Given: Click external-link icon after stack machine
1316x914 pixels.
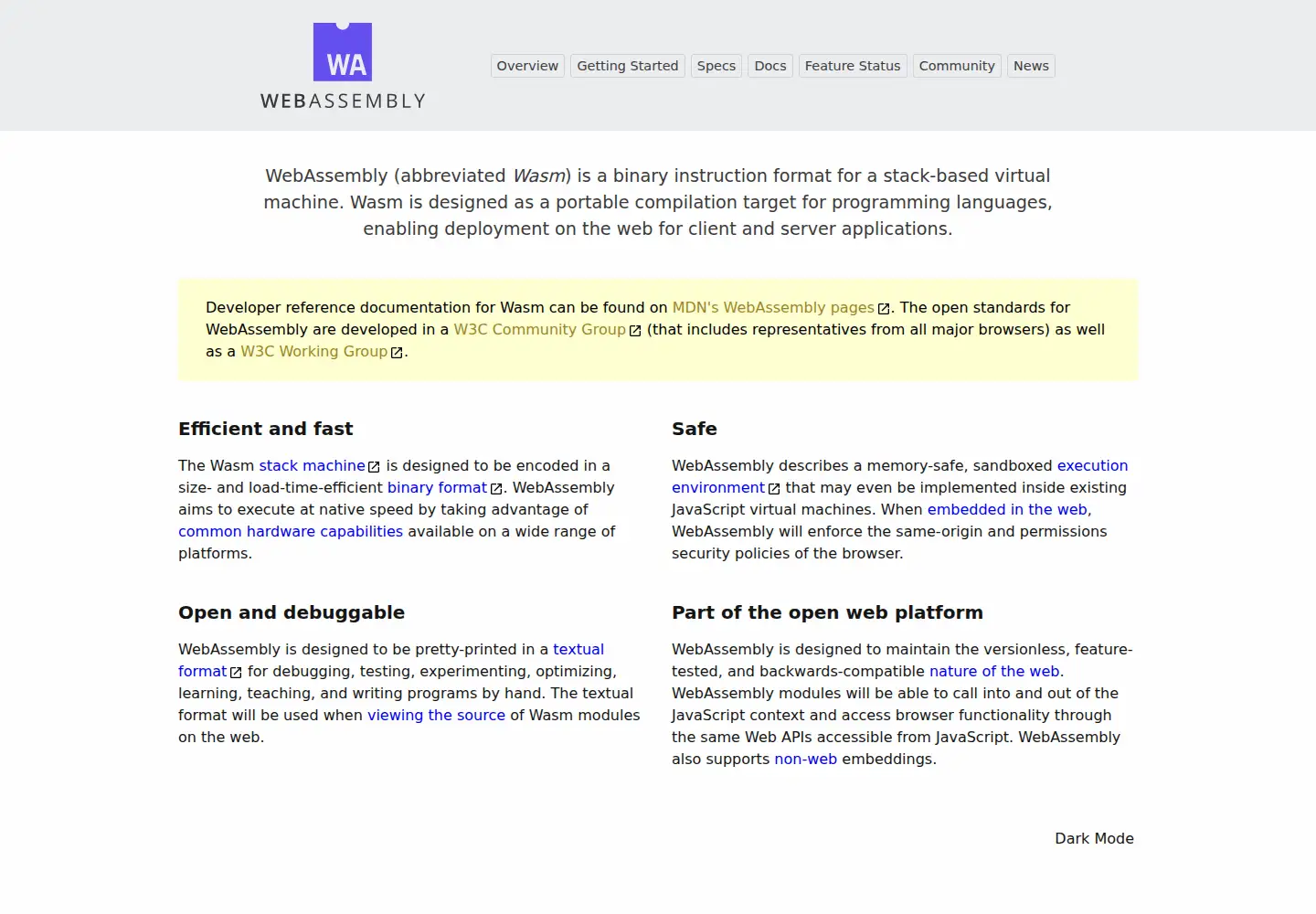Looking at the screenshot, I should 374,467.
